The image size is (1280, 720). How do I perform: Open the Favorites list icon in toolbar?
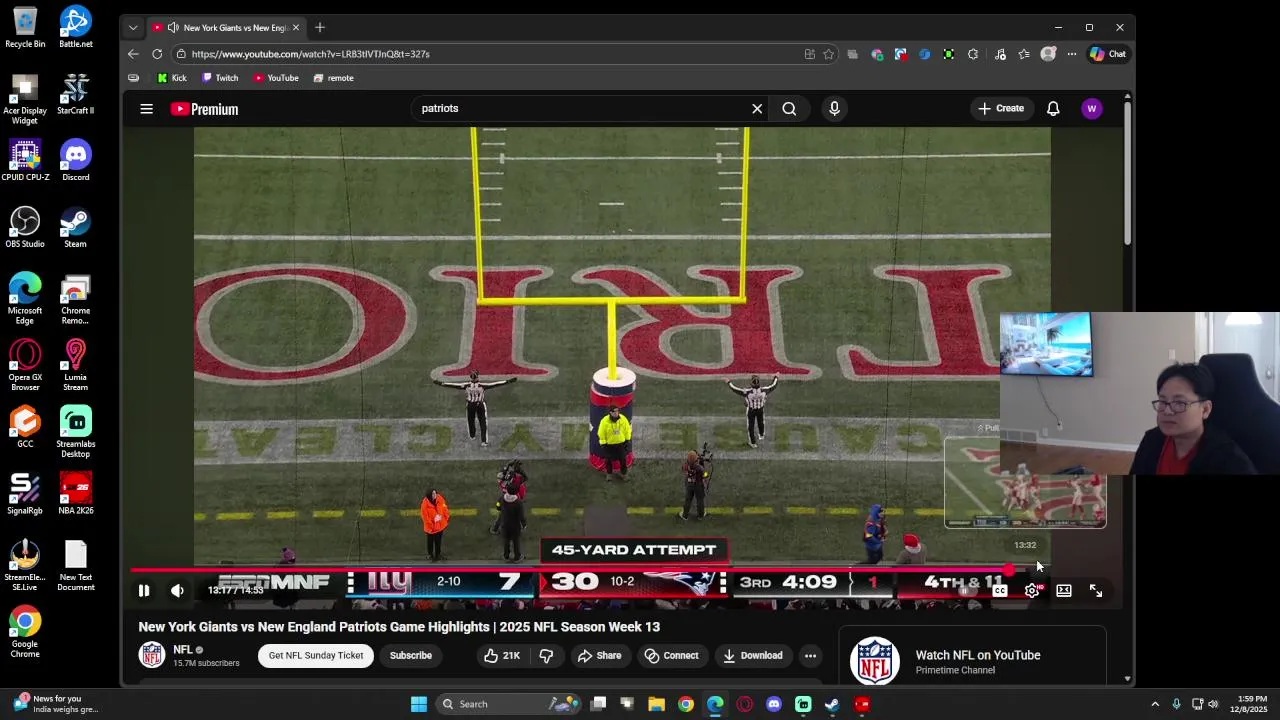(x=1024, y=54)
